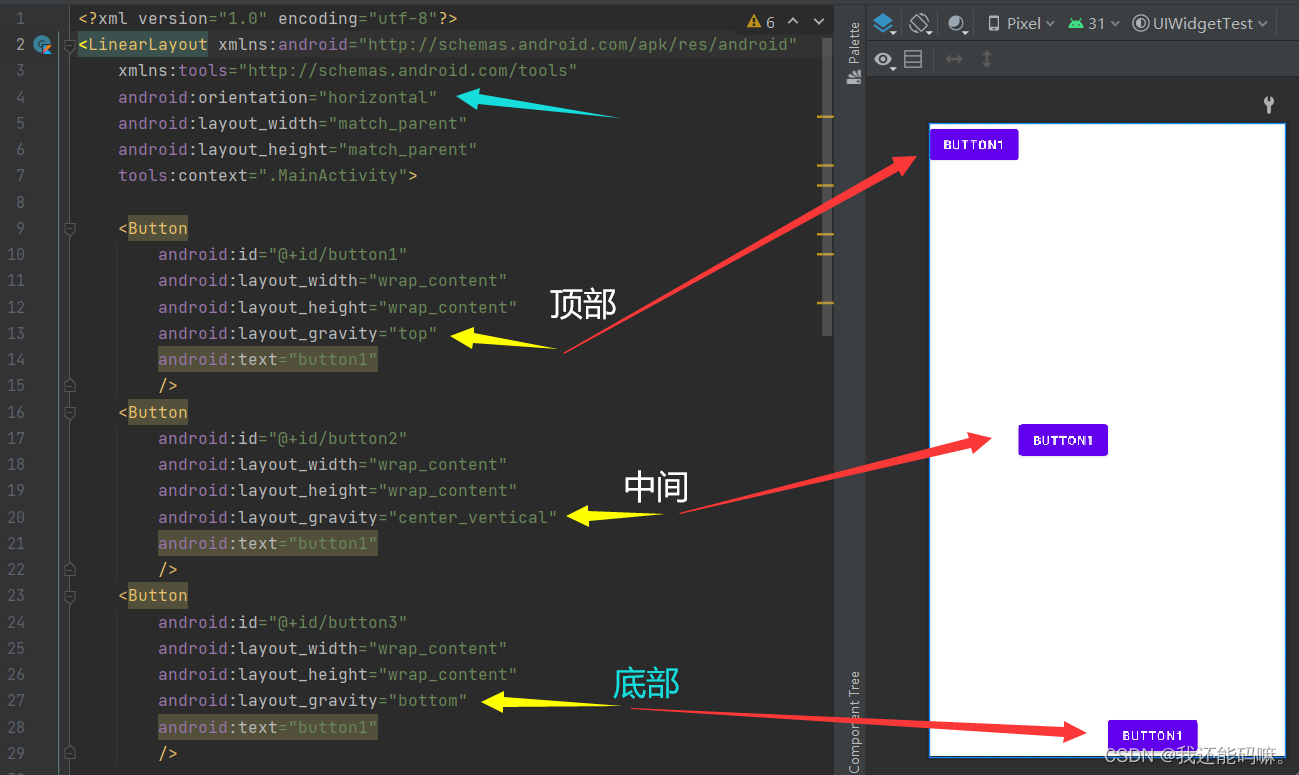Select the bottom-aligned BUTTON1 in the preview
The height and width of the screenshot is (775, 1299).
pos(1152,736)
